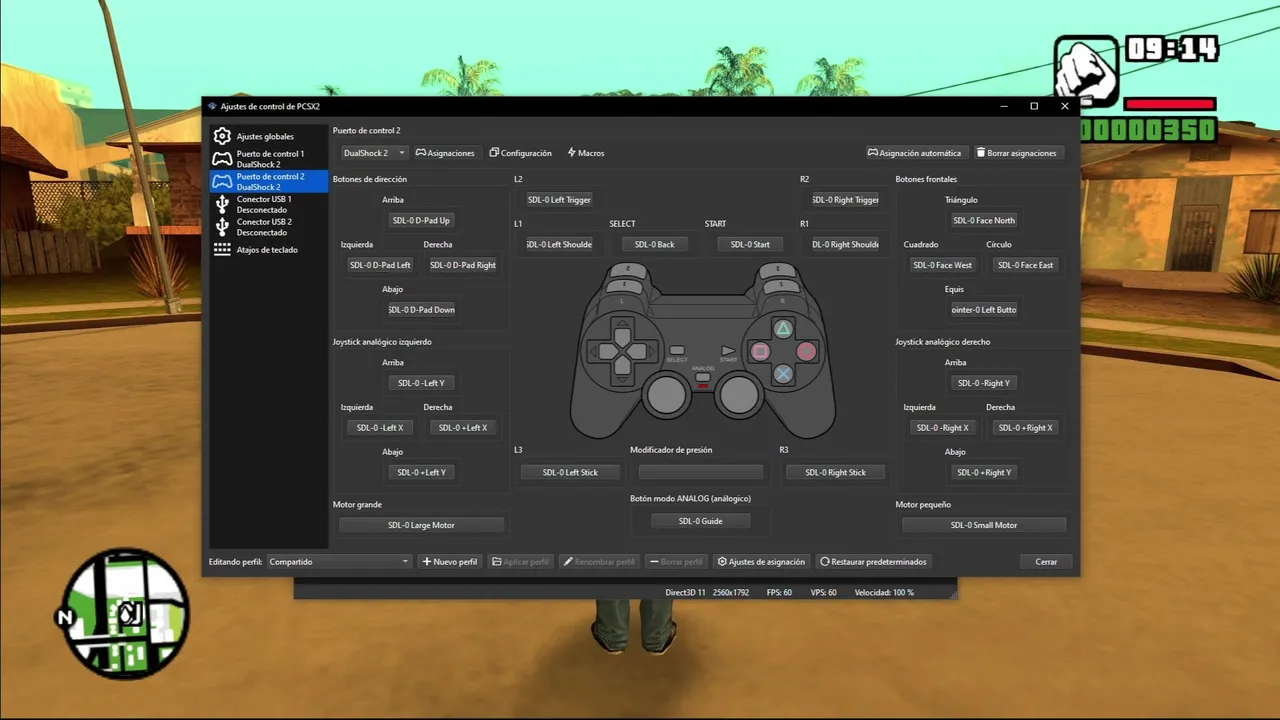This screenshot has width=1280, height=720.
Task: Click the gear icon of Ajustes de asignación
Action: [722, 562]
